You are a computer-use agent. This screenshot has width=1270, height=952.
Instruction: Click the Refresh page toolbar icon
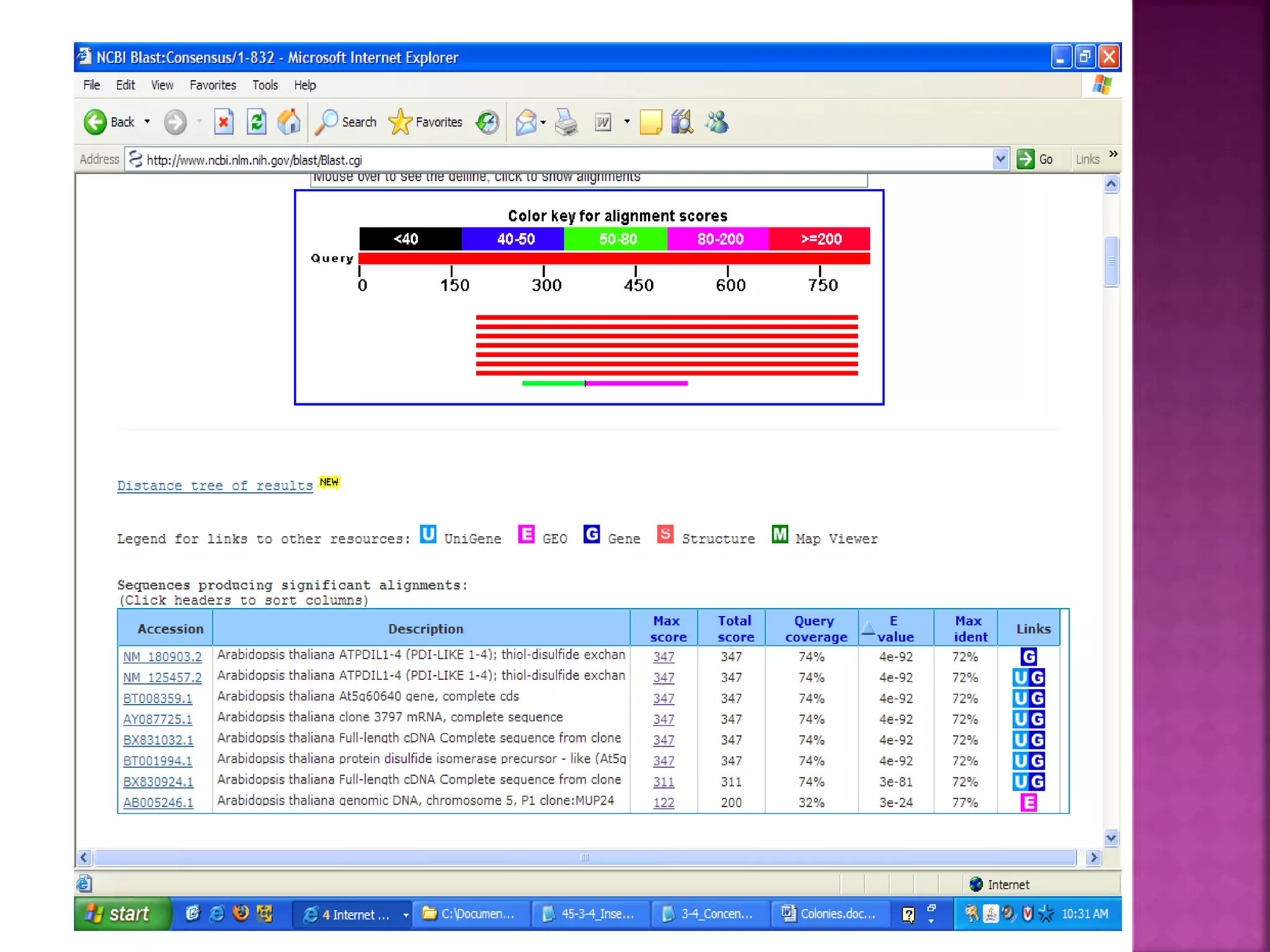[x=256, y=122]
